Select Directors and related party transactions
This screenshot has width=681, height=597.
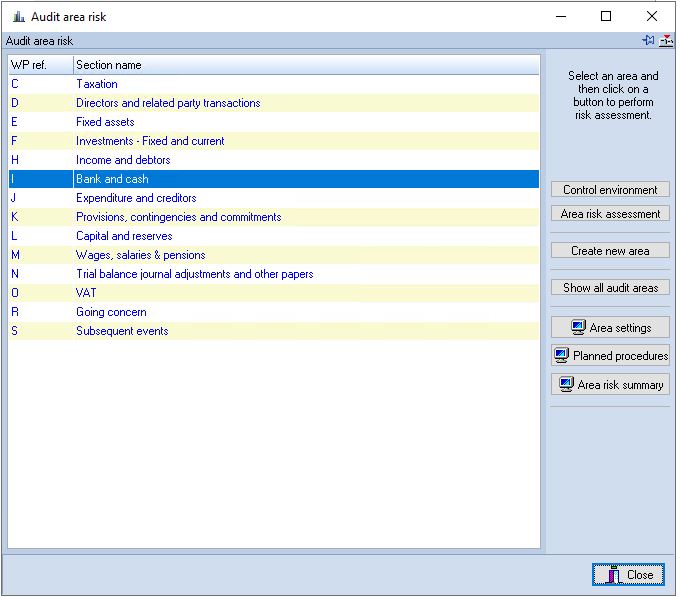[274, 103]
